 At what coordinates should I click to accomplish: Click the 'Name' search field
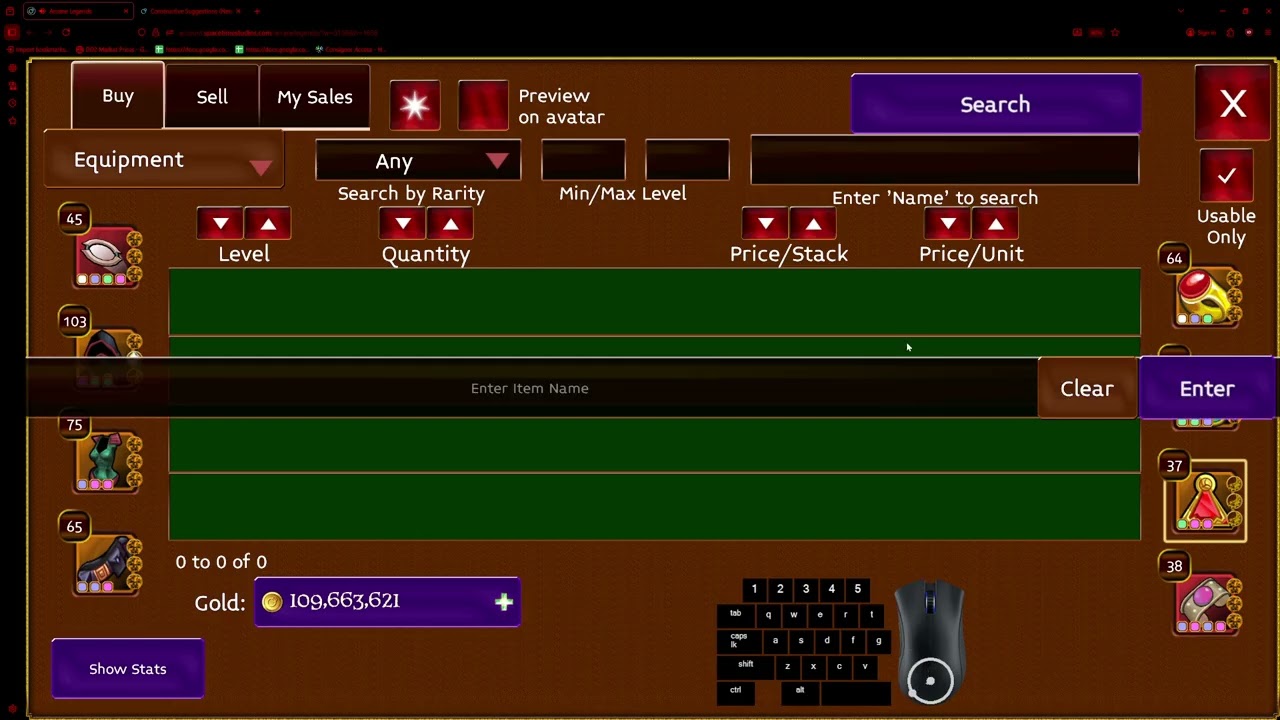pyautogui.click(x=944, y=160)
